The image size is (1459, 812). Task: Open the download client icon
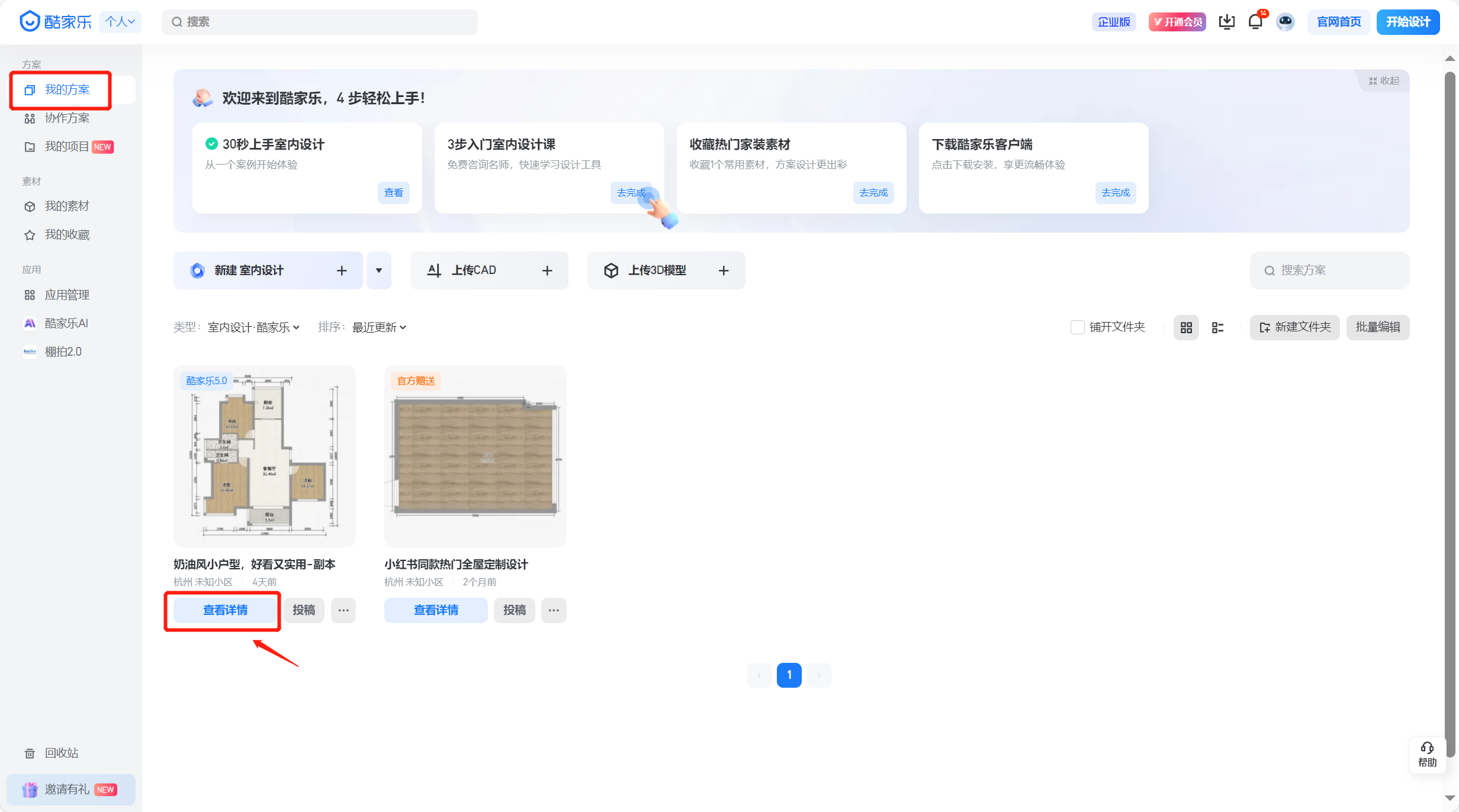pos(1227,22)
